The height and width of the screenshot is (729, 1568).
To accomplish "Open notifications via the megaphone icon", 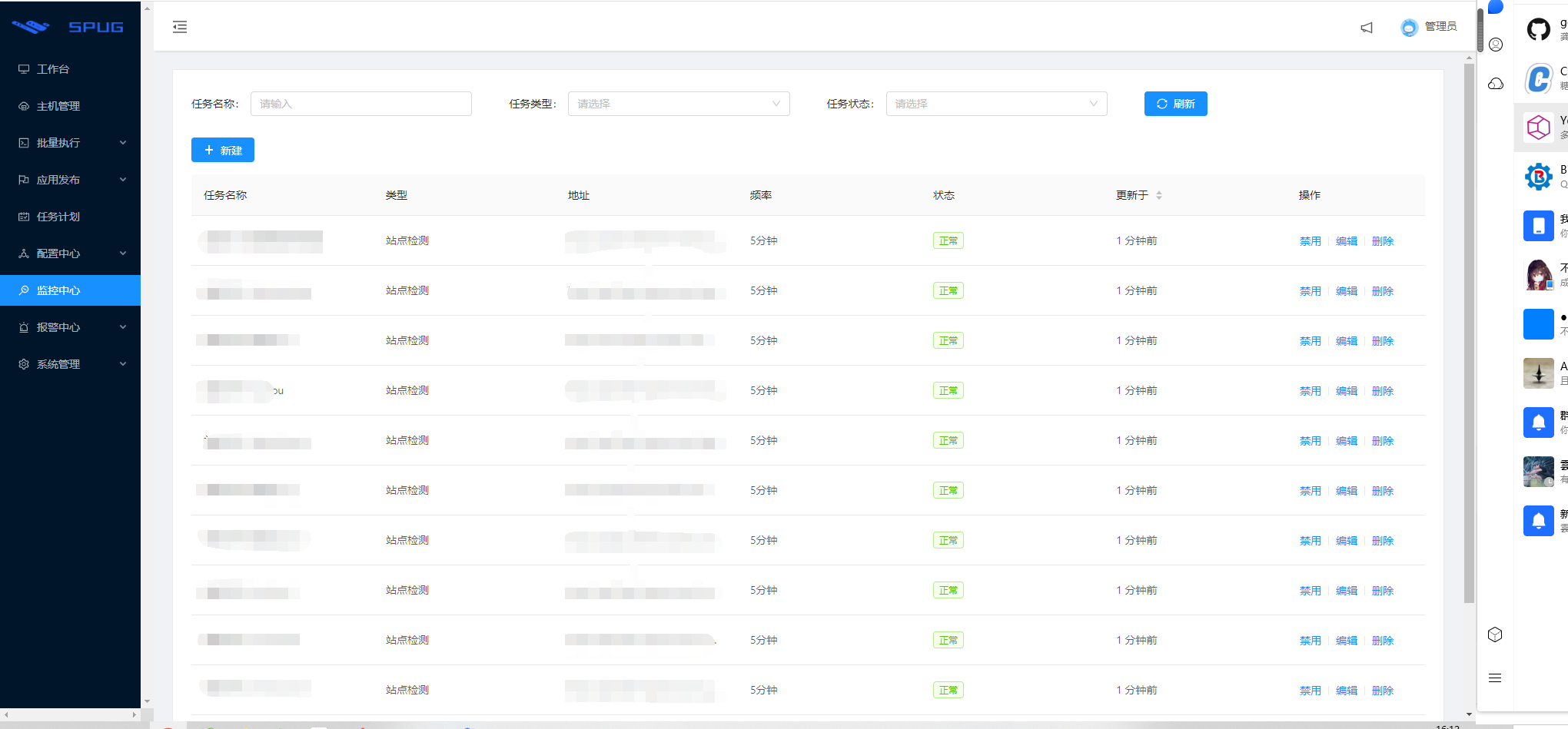I will 1367,28.
